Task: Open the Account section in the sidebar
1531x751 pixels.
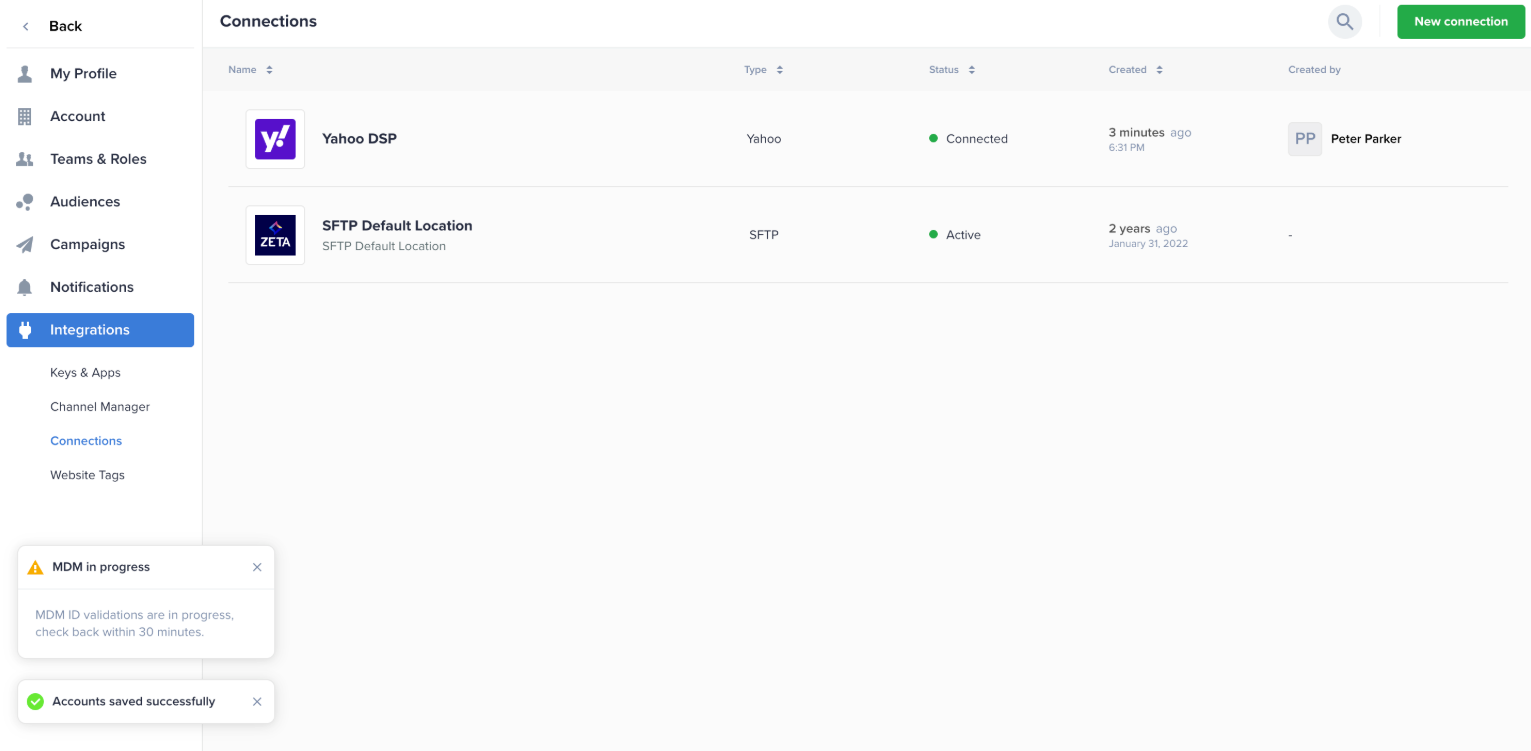Action: [x=77, y=116]
